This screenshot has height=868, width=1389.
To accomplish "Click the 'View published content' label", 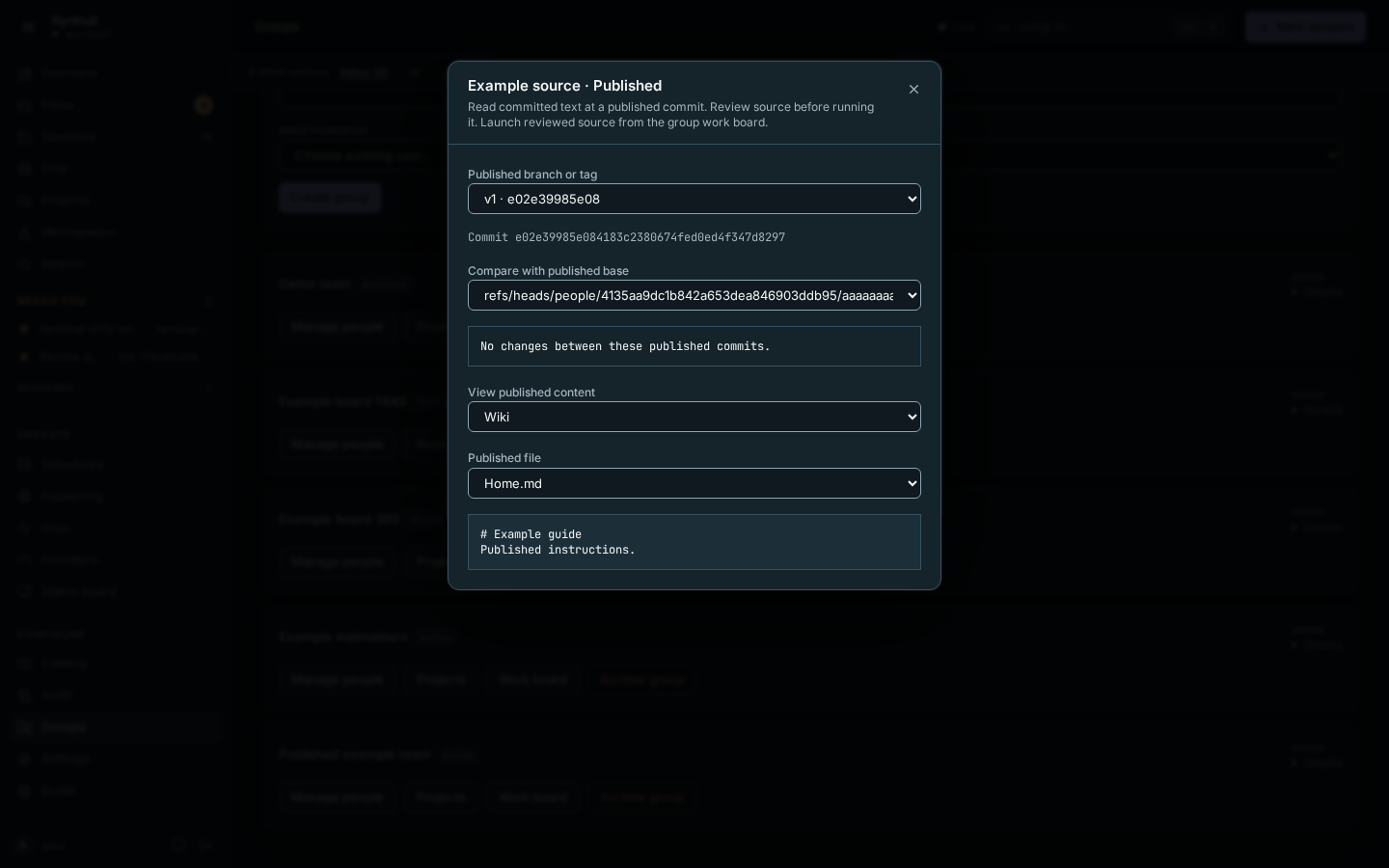I will [x=531, y=393].
